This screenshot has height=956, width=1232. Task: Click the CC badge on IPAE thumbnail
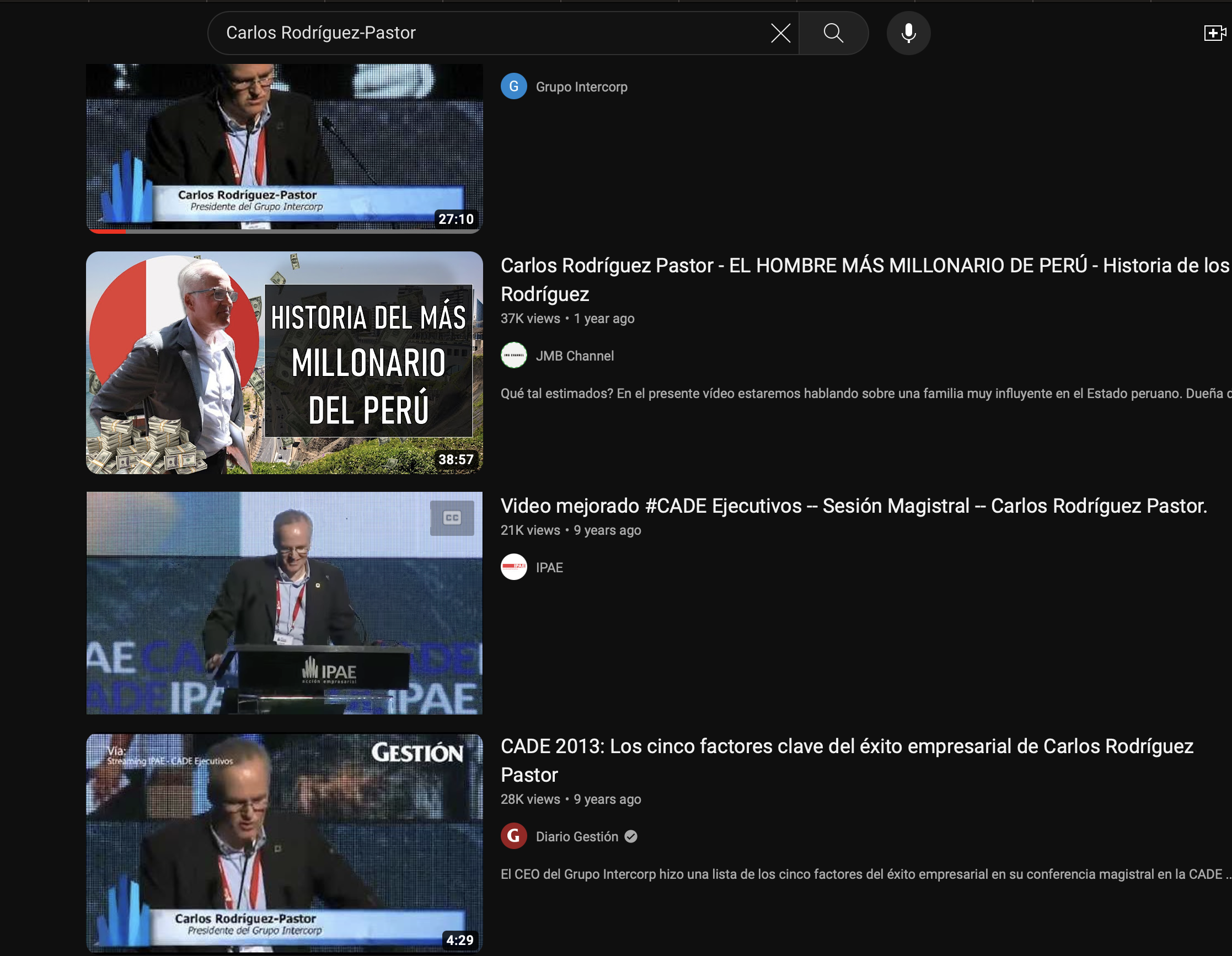[x=452, y=518]
